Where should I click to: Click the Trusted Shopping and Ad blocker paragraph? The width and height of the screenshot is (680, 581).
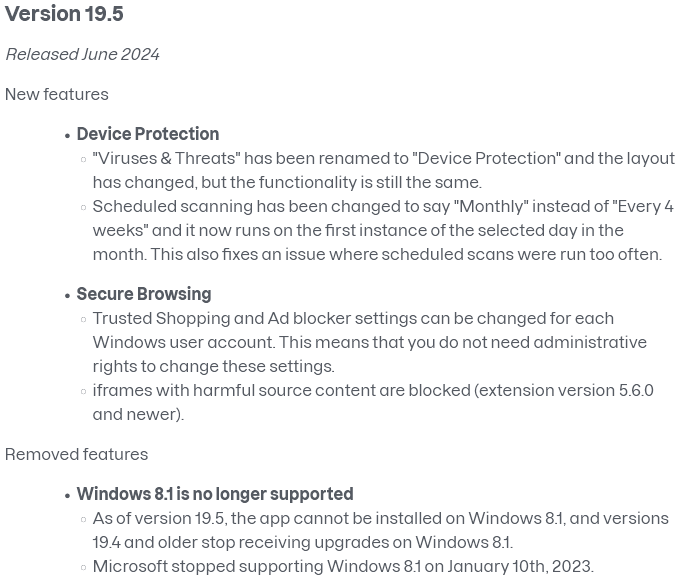pyautogui.click(x=369, y=342)
